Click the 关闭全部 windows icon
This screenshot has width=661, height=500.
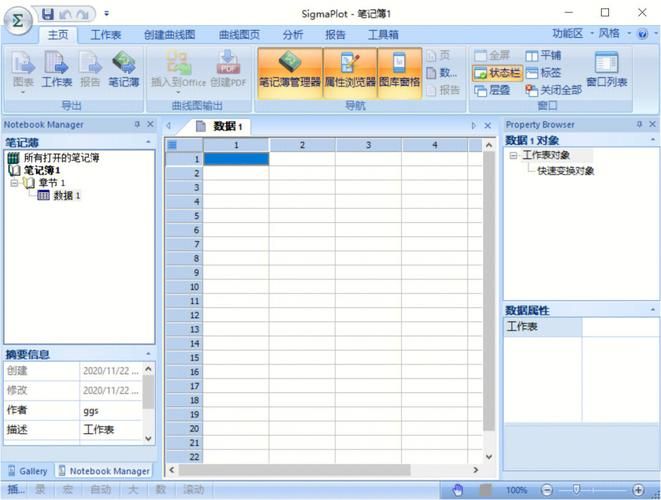pyautogui.click(x=531, y=90)
